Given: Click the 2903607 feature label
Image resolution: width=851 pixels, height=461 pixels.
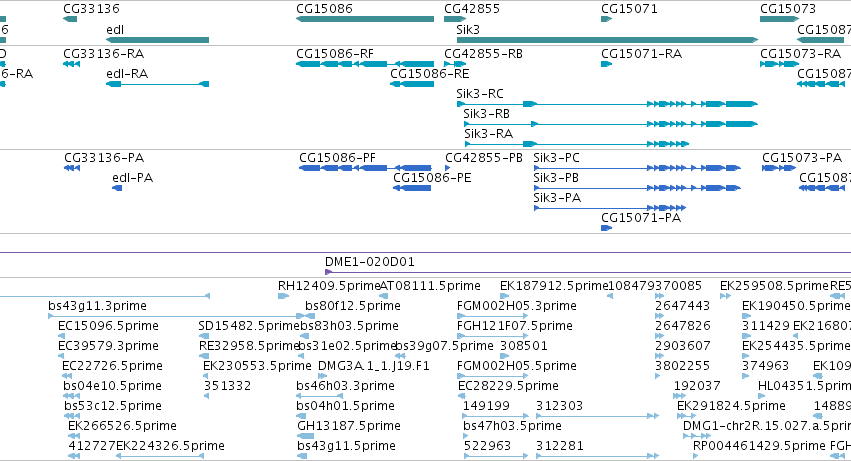Looking at the screenshot, I should pyautogui.click(x=682, y=346).
